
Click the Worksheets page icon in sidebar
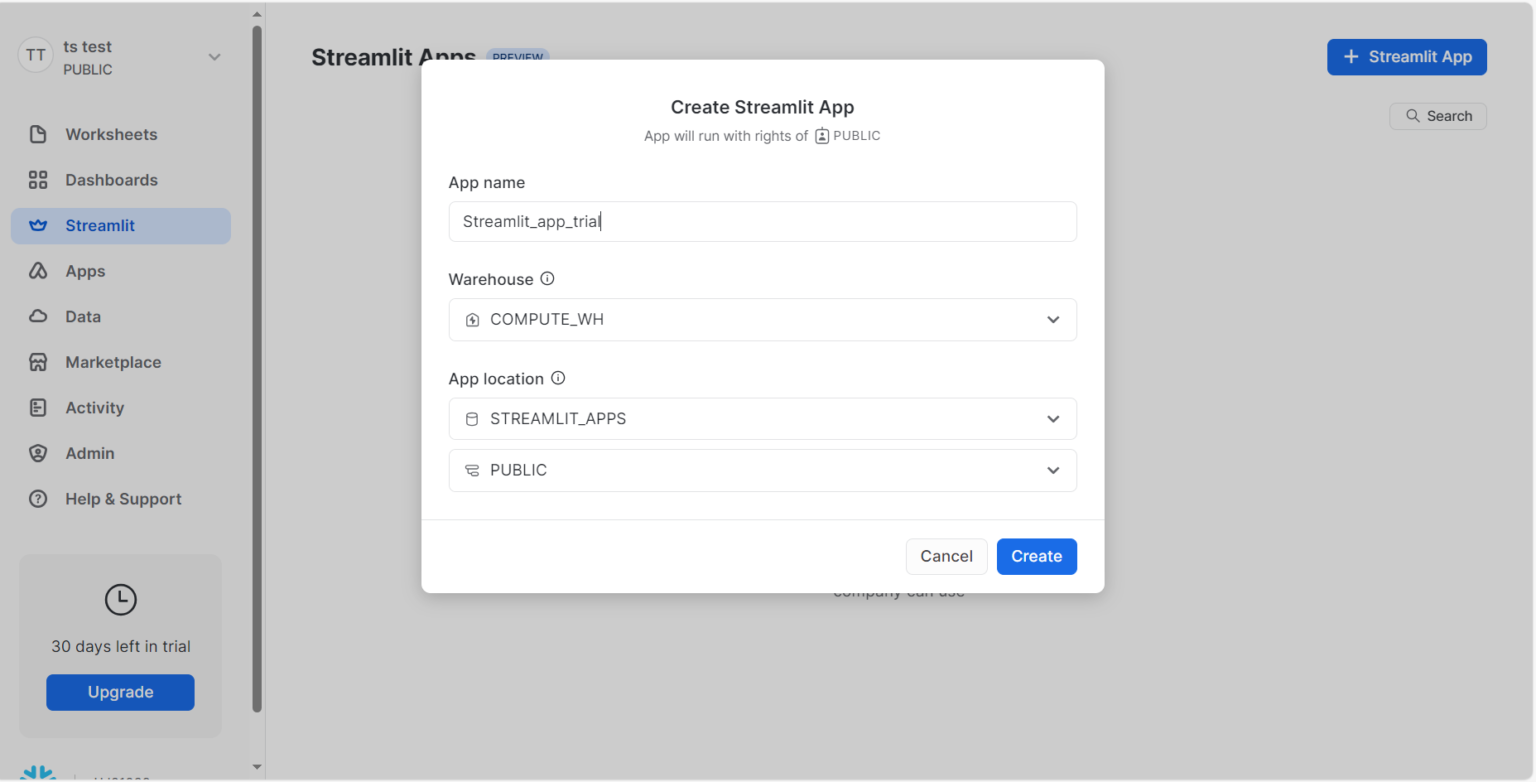[x=38, y=134]
